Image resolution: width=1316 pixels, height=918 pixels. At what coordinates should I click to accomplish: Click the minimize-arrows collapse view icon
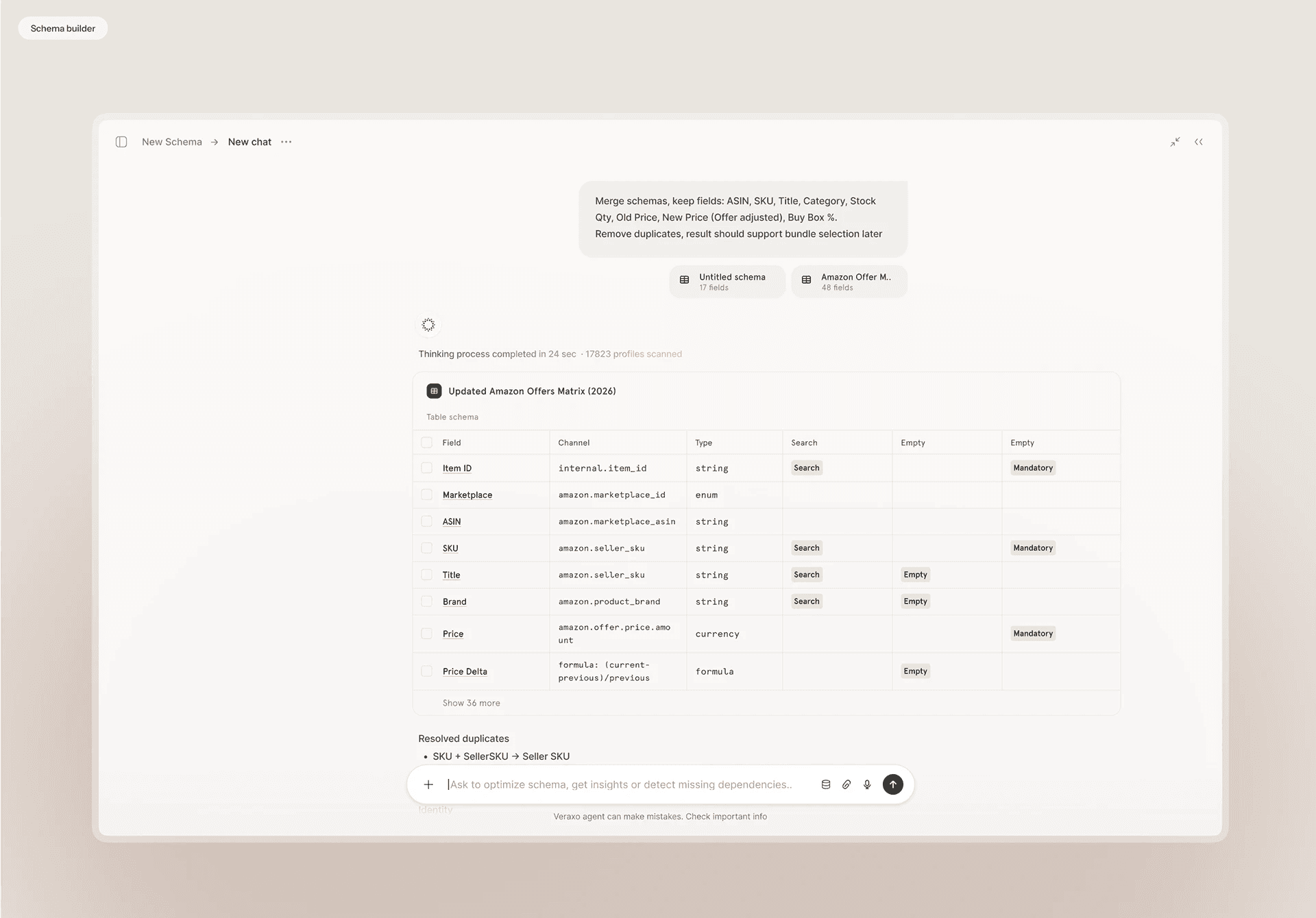(1175, 142)
